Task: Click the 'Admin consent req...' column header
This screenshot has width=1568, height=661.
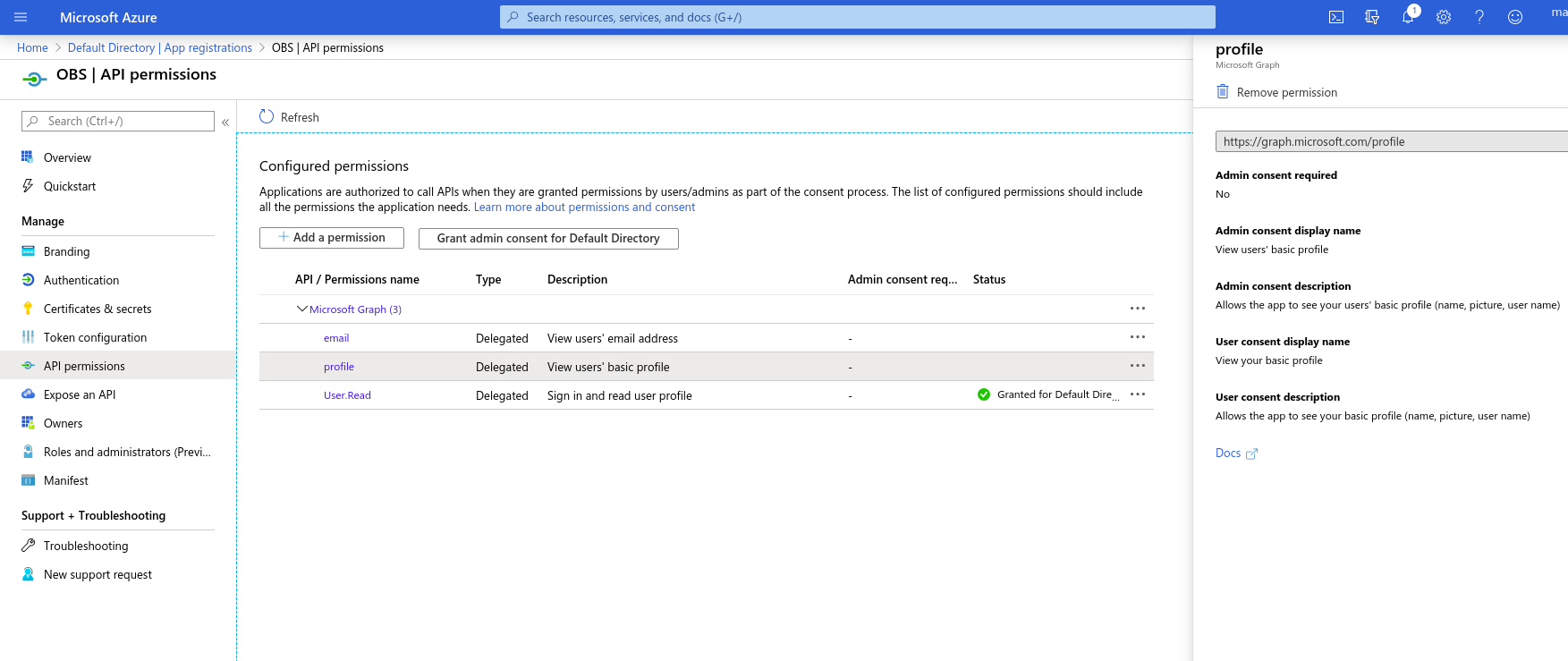Action: coord(903,279)
